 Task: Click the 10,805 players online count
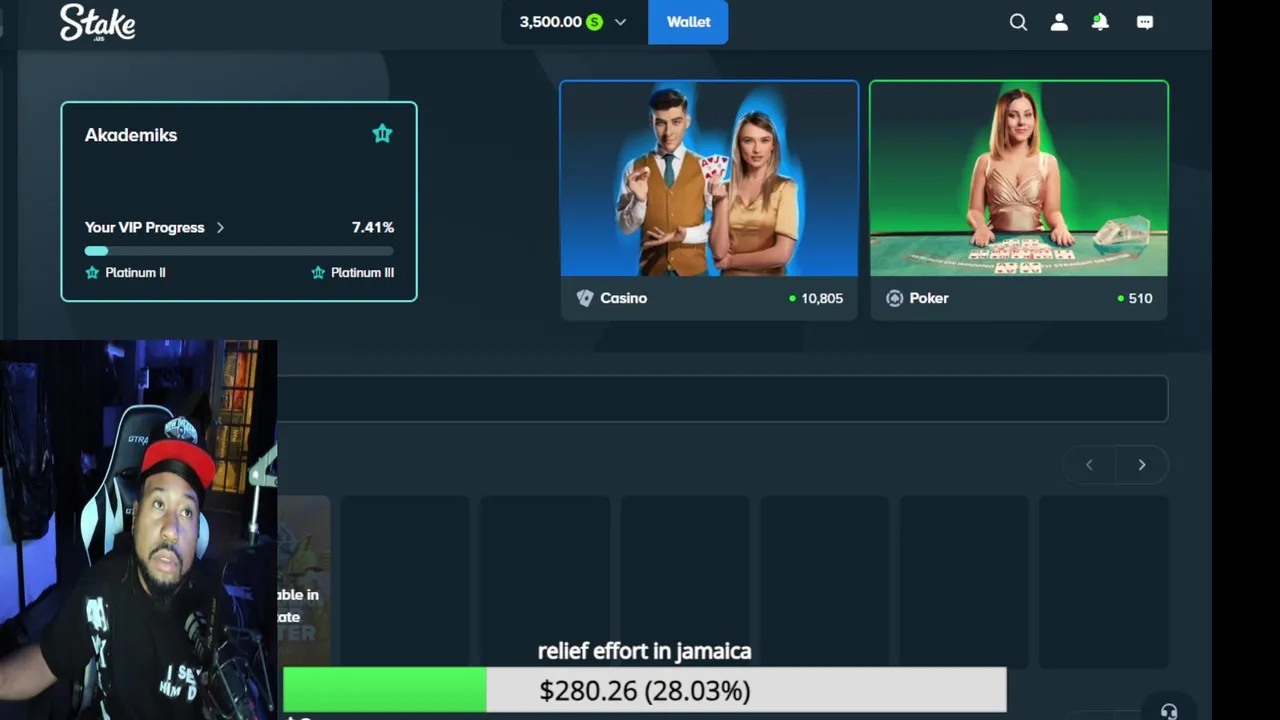click(822, 298)
